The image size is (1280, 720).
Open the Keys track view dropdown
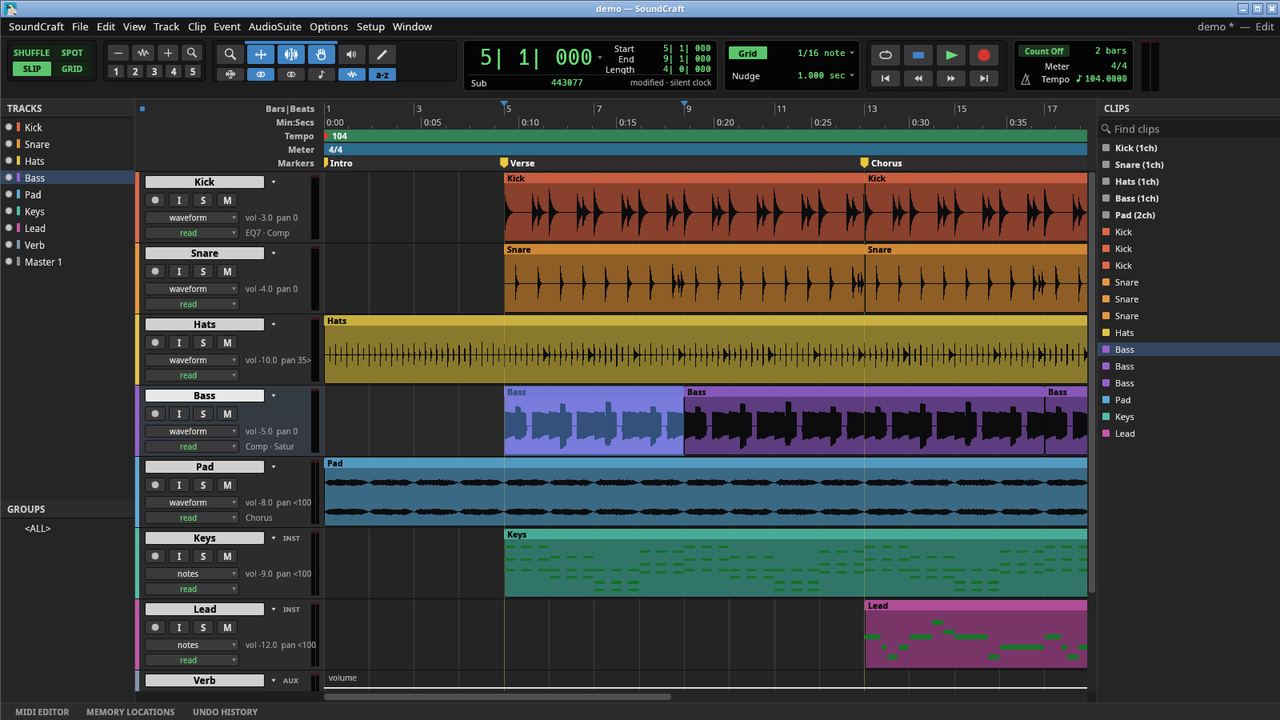[192, 574]
